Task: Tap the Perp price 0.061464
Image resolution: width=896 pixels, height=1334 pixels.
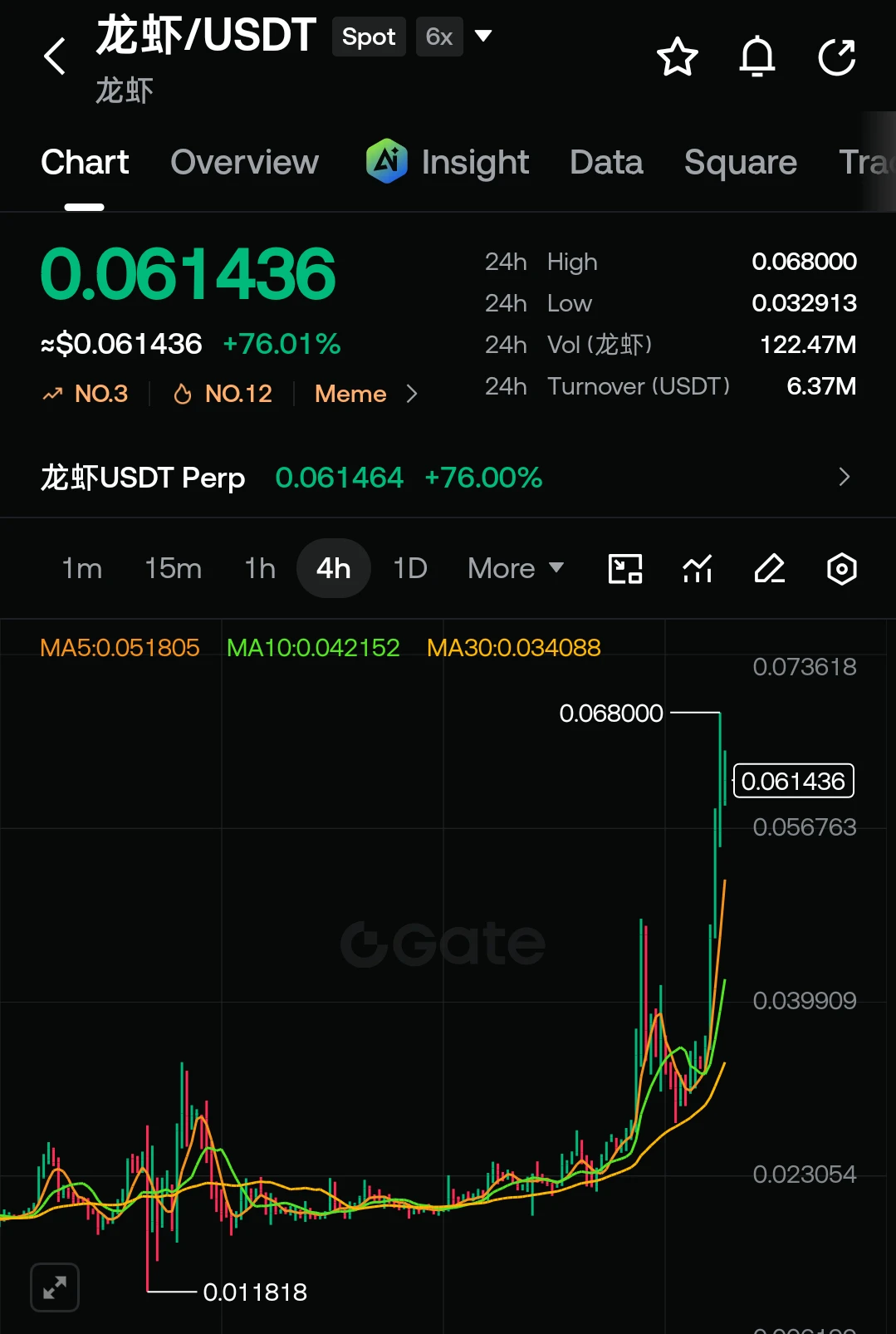Action: (339, 478)
